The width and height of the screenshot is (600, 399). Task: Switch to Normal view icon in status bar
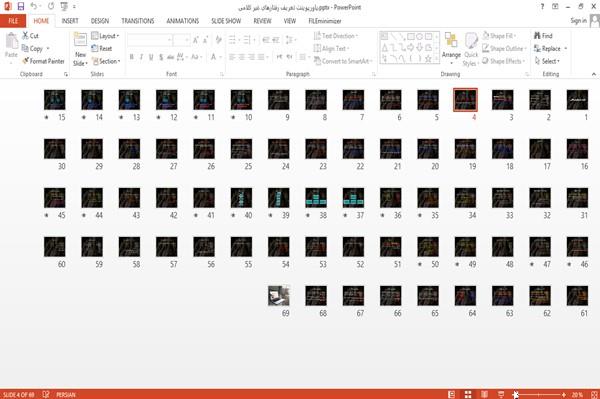[452, 394]
